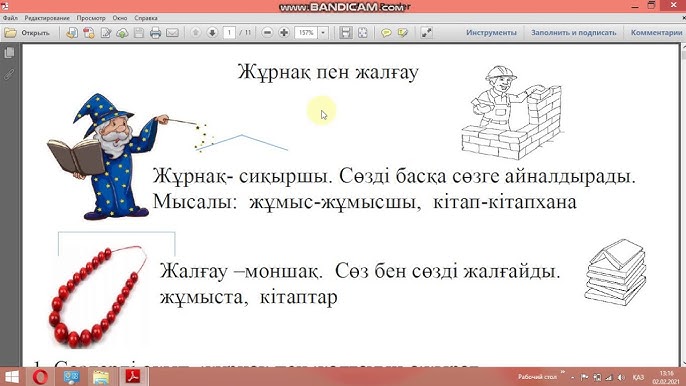Open the monitor app on taskbar
The image size is (686, 386).
coord(71,377)
